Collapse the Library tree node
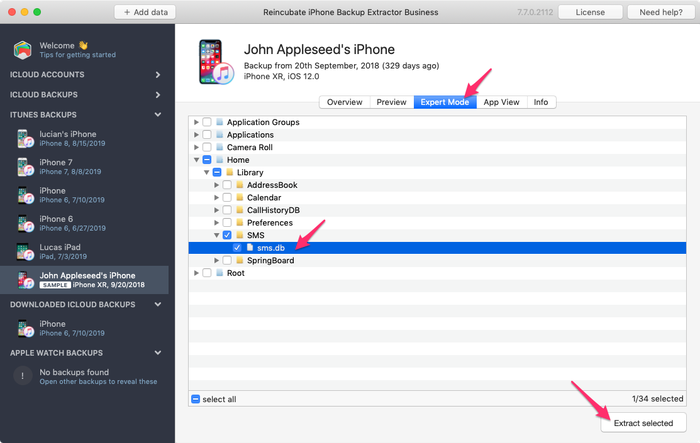Screen dimensions: 700x443 (206, 172)
